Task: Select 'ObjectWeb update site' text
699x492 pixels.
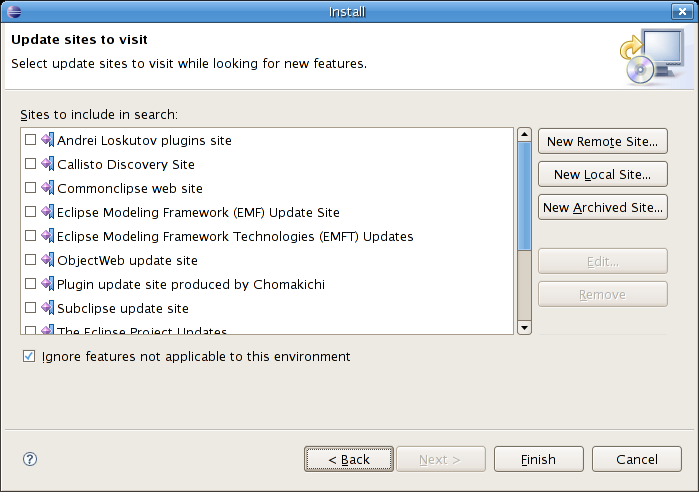Action: [x=127, y=261]
